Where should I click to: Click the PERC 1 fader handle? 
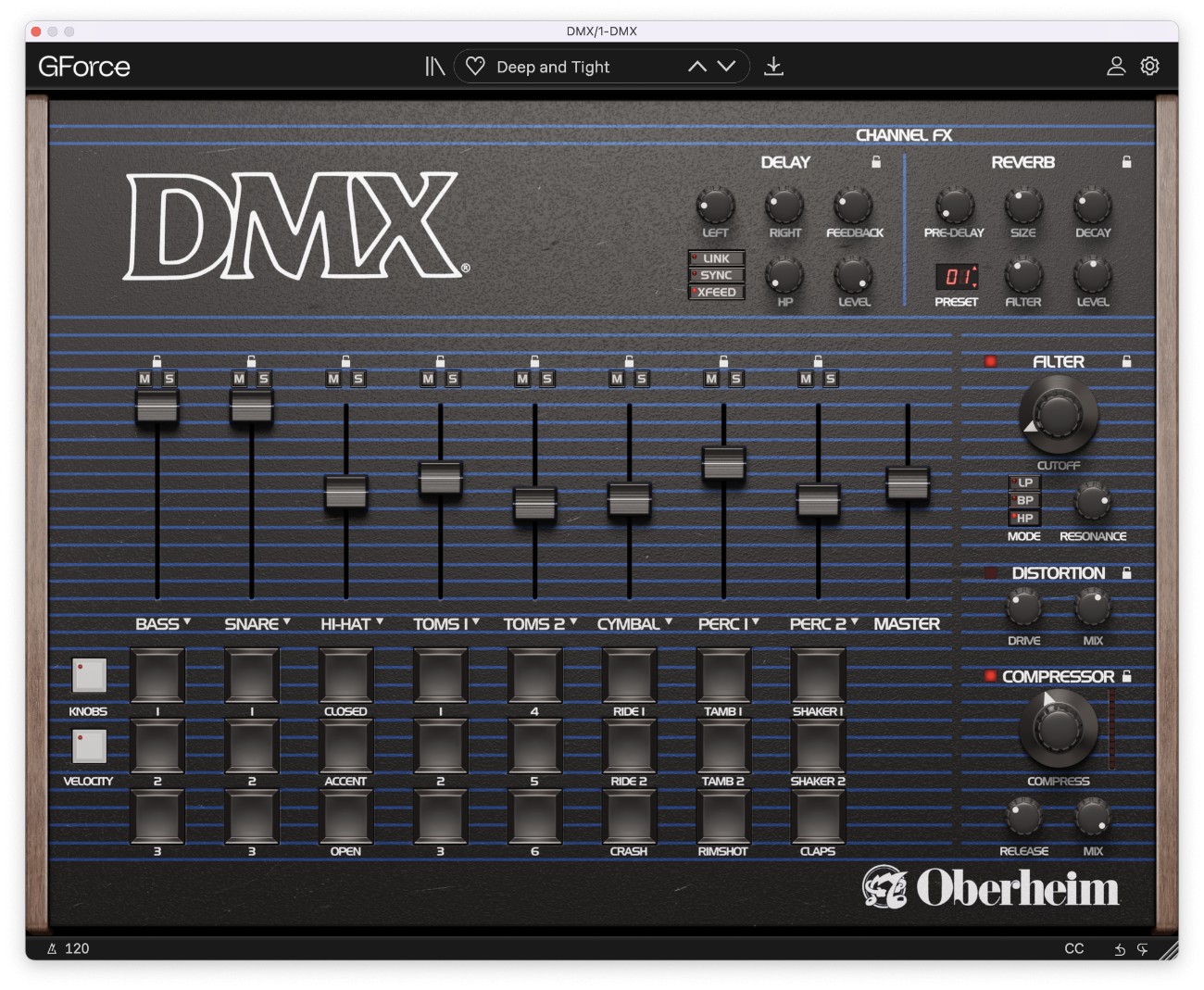[x=723, y=464]
